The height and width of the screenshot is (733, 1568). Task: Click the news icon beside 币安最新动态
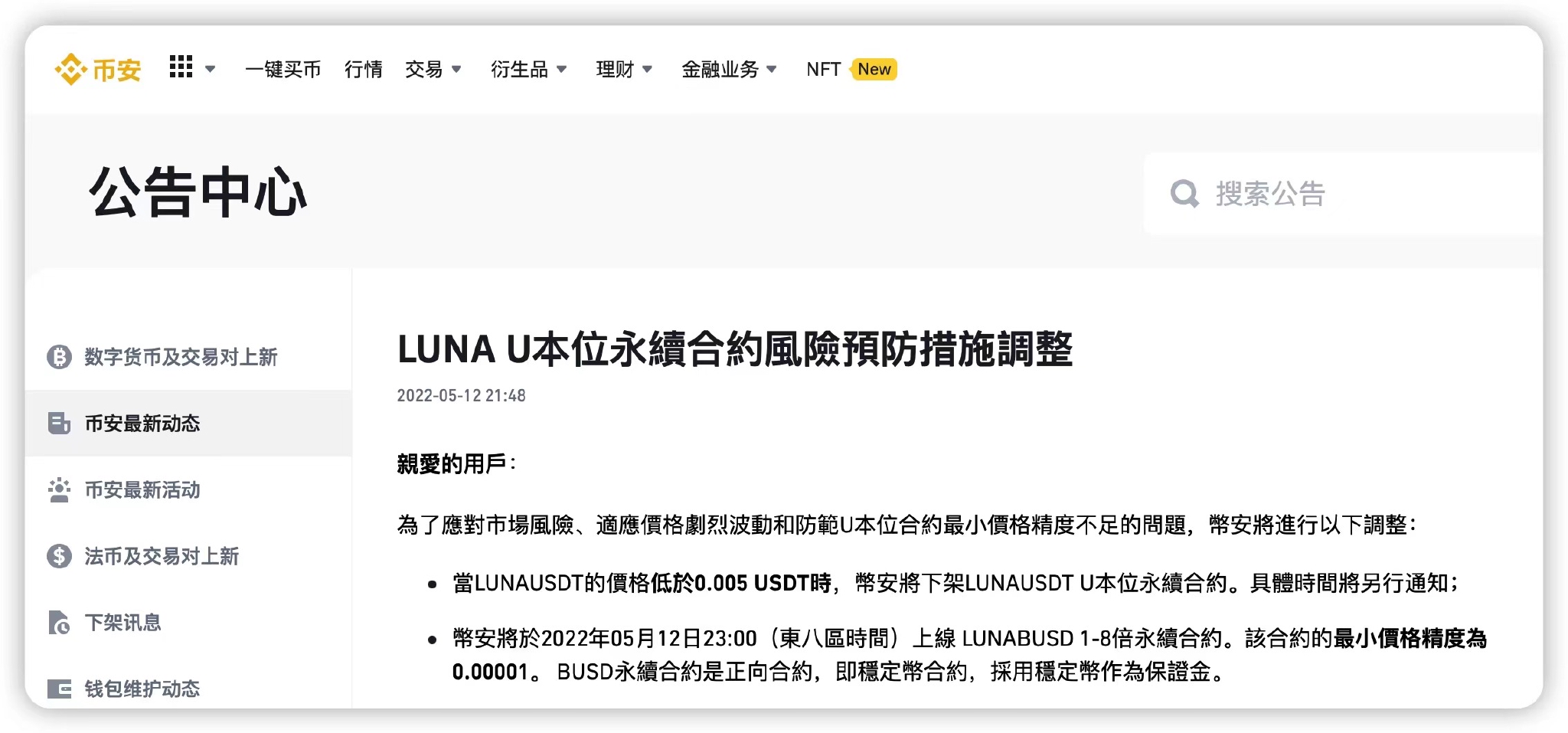[59, 424]
